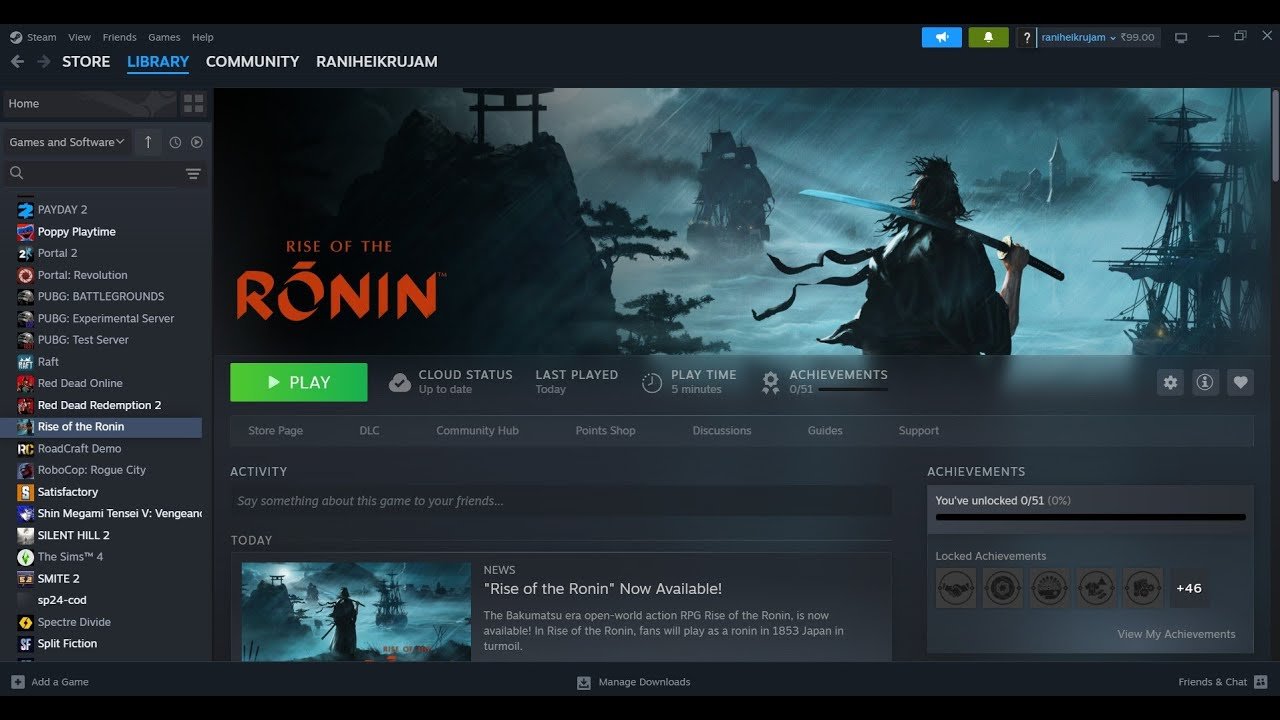Go to the COMMUNITY tab

pyautogui.click(x=252, y=62)
